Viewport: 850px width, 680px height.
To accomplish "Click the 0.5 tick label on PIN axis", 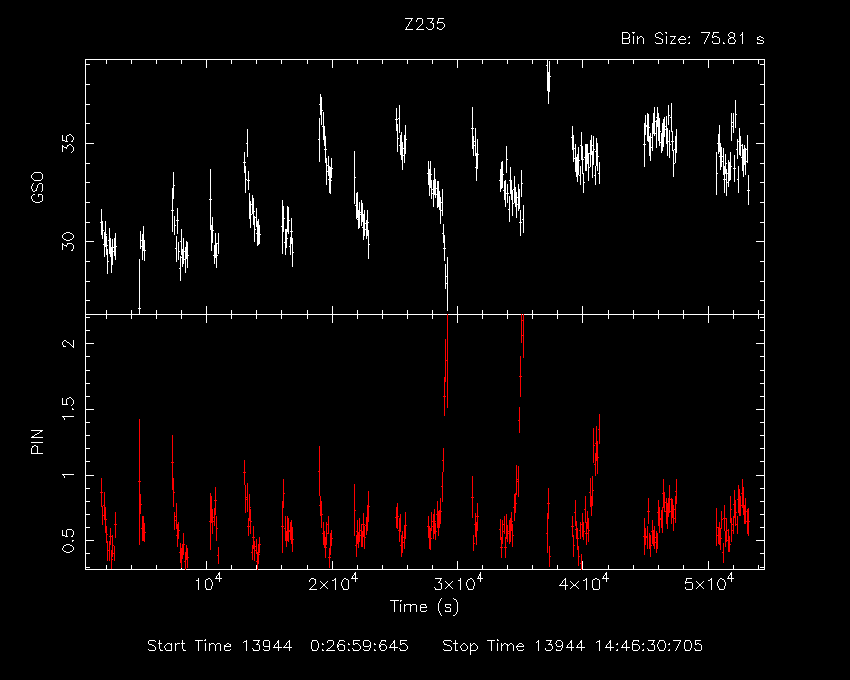I will coord(69,540).
